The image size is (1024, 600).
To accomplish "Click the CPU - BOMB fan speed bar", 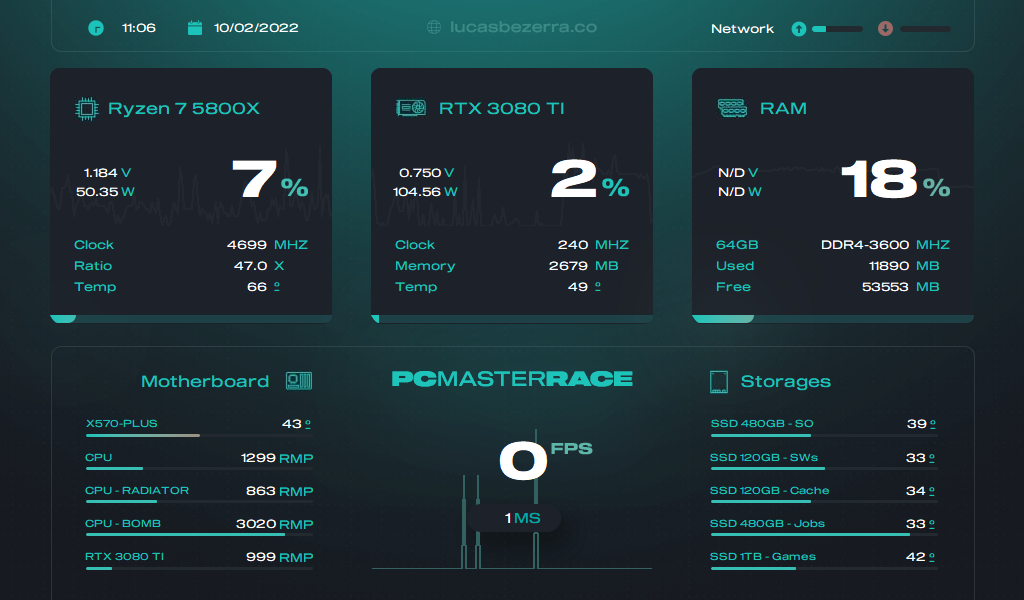I will (199, 535).
